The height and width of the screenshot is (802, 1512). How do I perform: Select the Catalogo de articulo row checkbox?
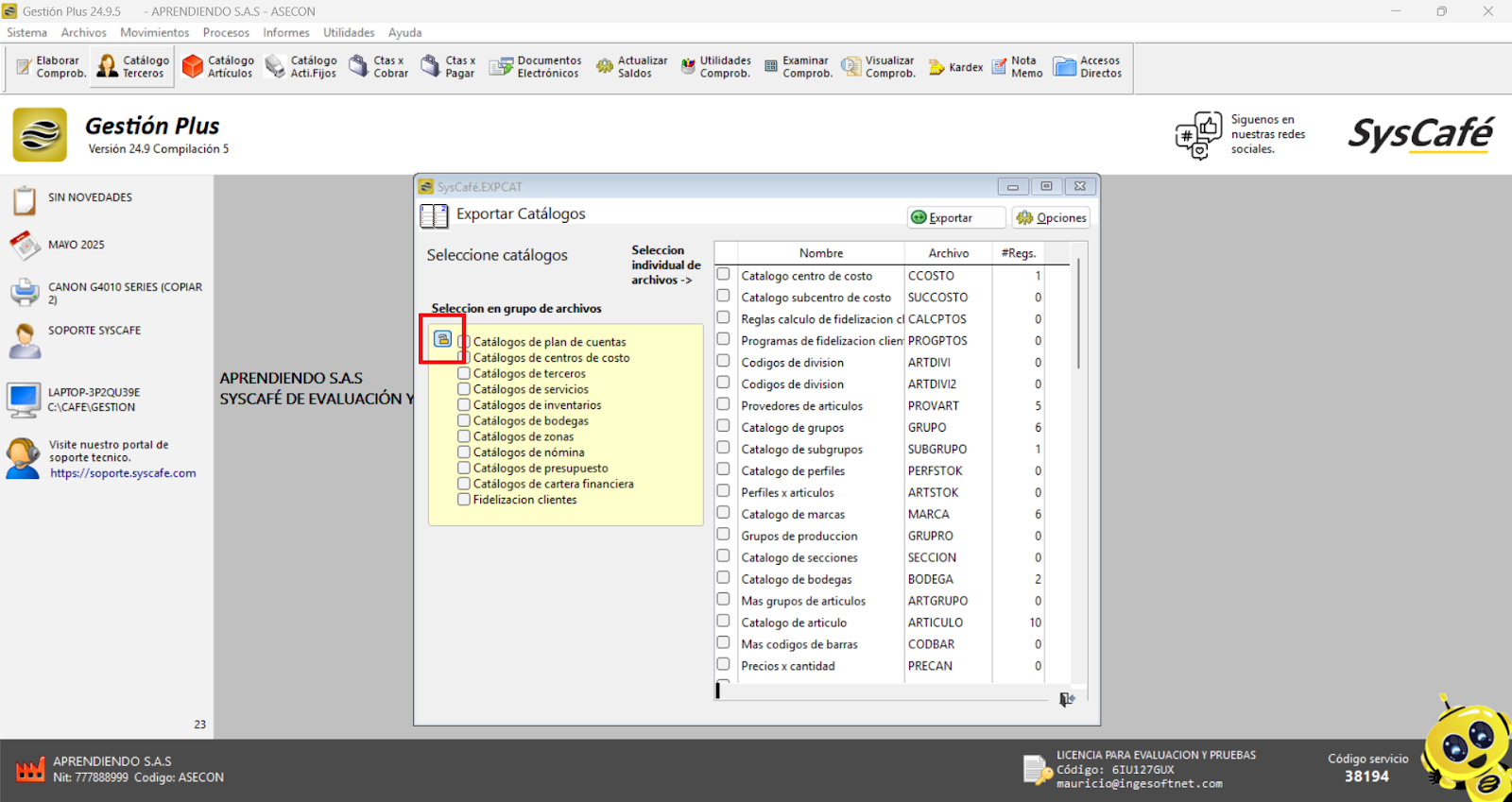pos(724,622)
